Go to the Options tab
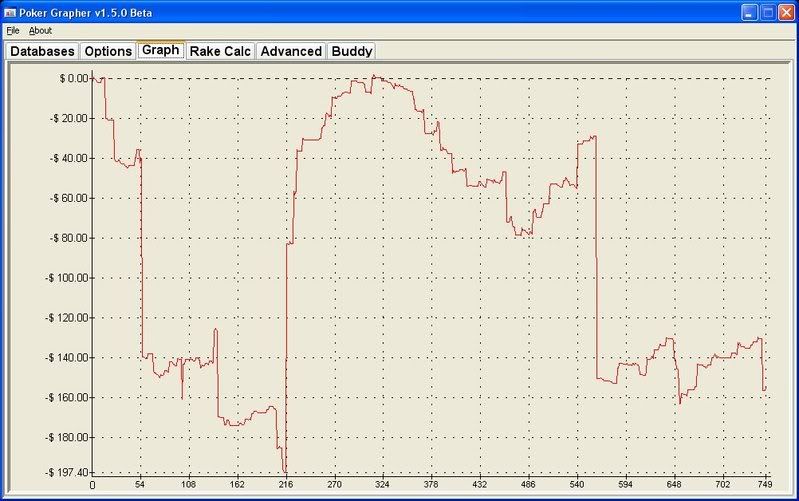Viewport: 799px width, 501px height. point(107,51)
